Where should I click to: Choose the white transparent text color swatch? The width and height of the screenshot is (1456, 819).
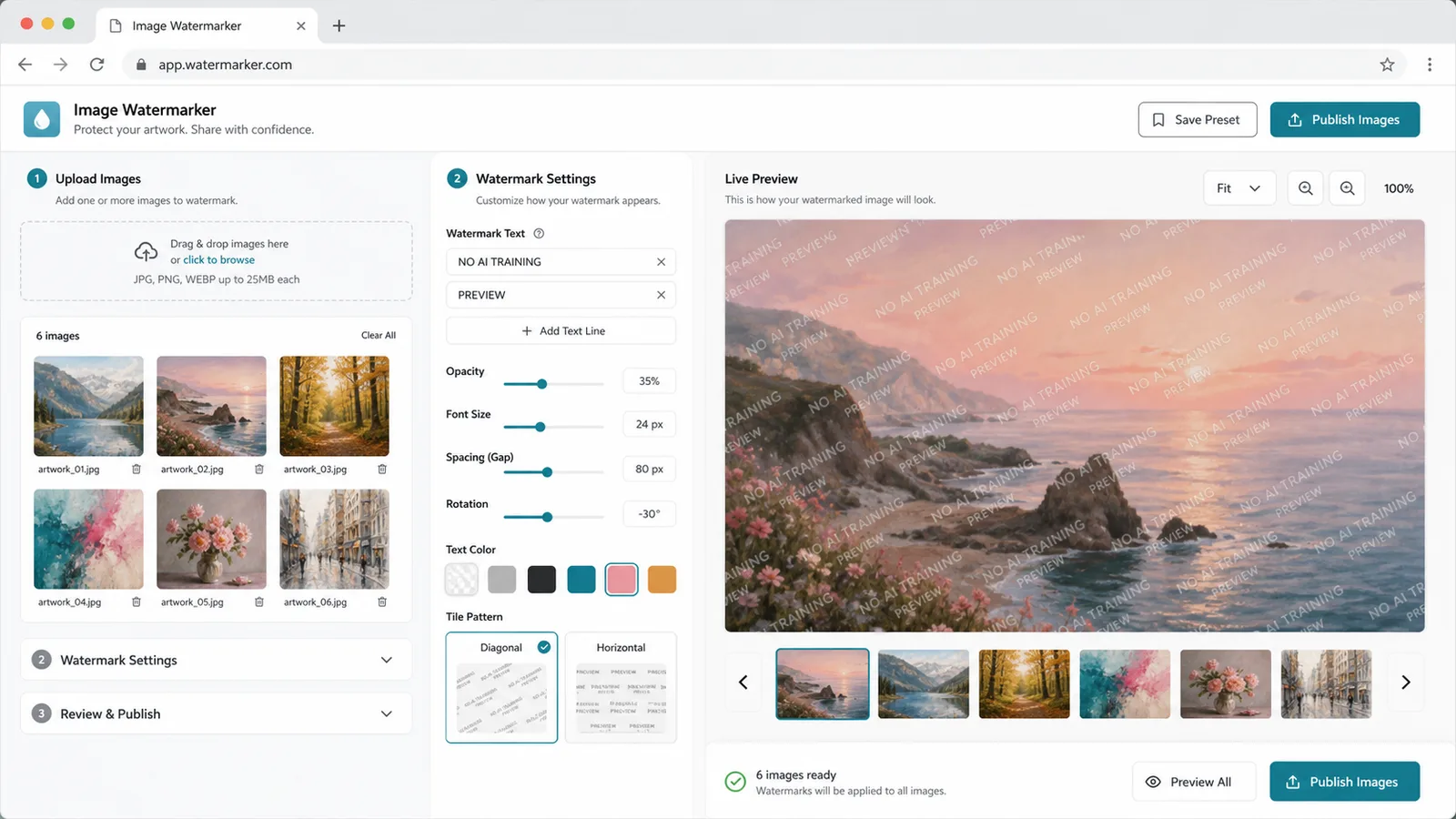[461, 580]
